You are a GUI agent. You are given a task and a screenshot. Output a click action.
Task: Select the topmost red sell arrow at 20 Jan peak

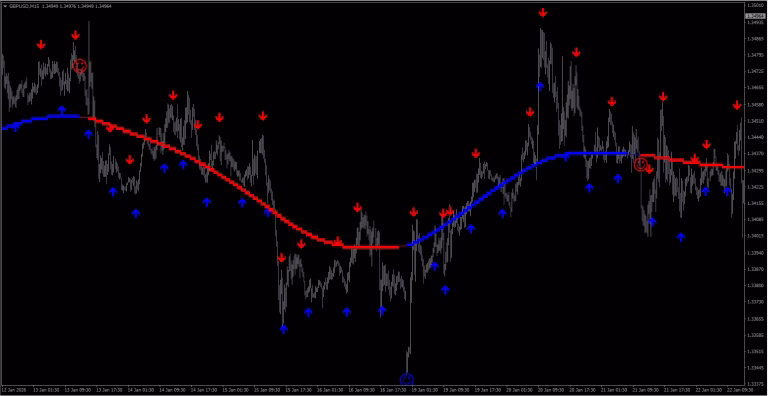coord(543,12)
